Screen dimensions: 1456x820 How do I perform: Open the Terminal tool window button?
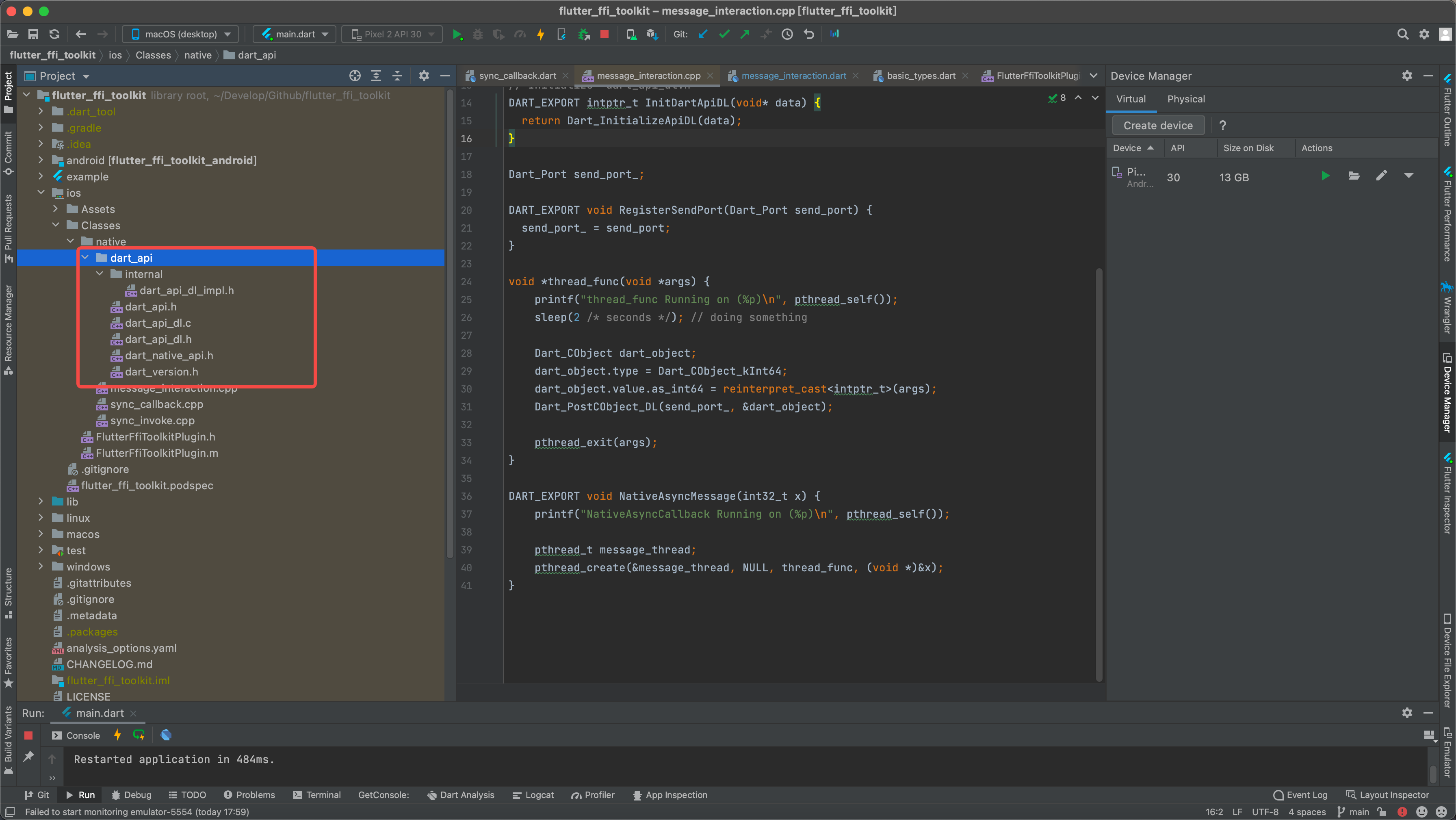pyautogui.click(x=317, y=794)
